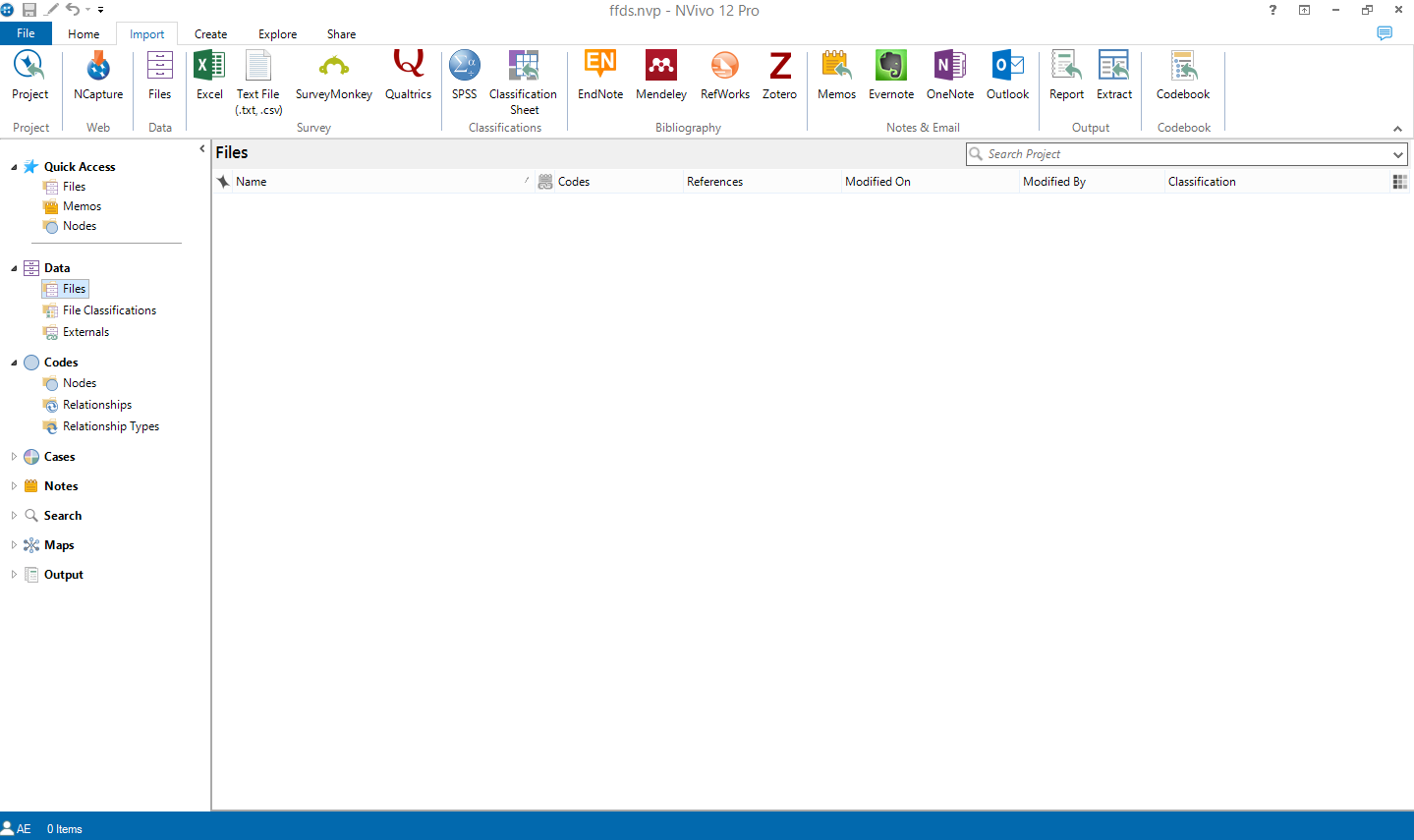Open the feedback chat bubble icon
This screenshot has width=1414, height=840.
pos(1385,33)
